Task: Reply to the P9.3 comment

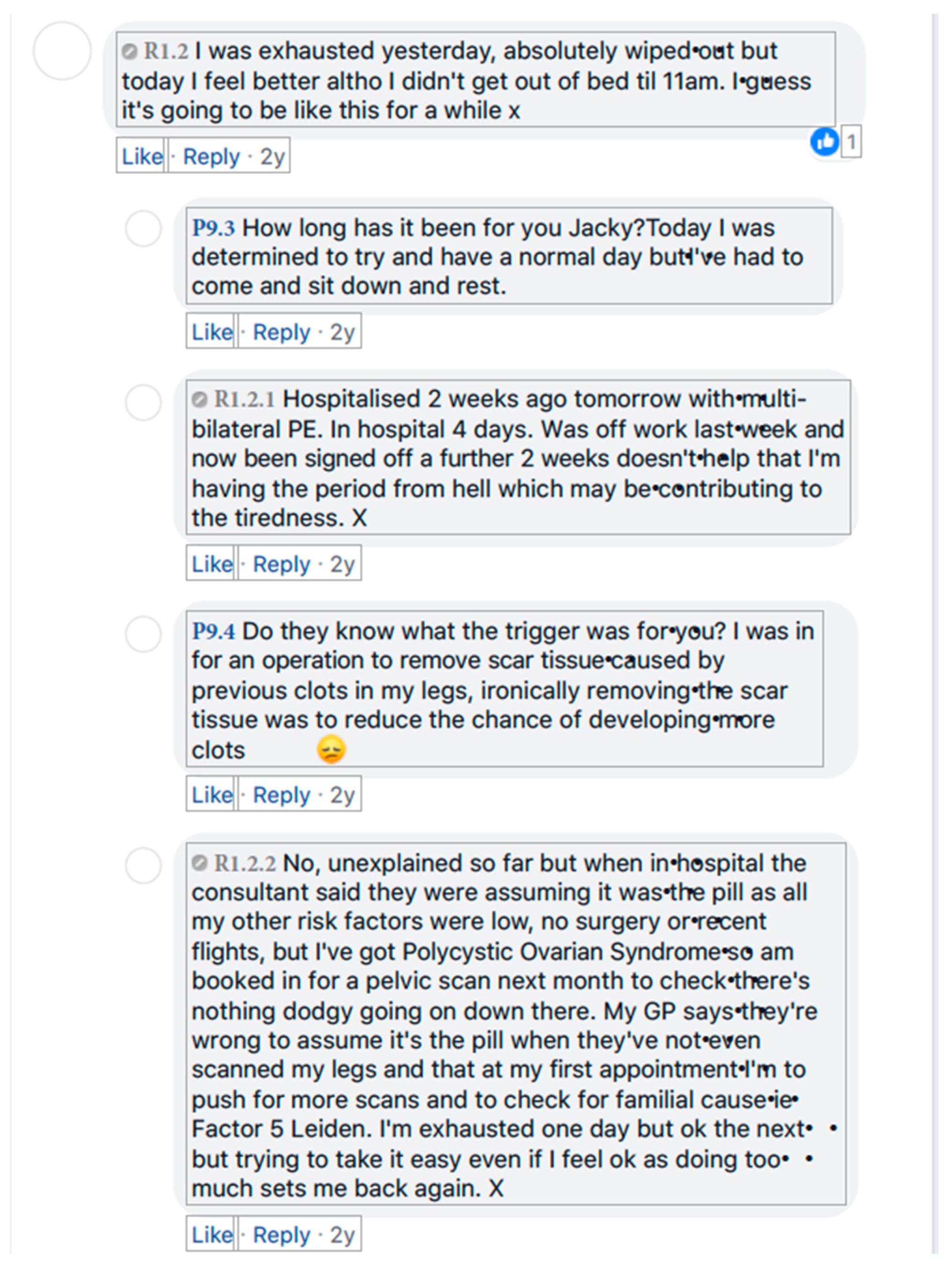Action: 281,332
